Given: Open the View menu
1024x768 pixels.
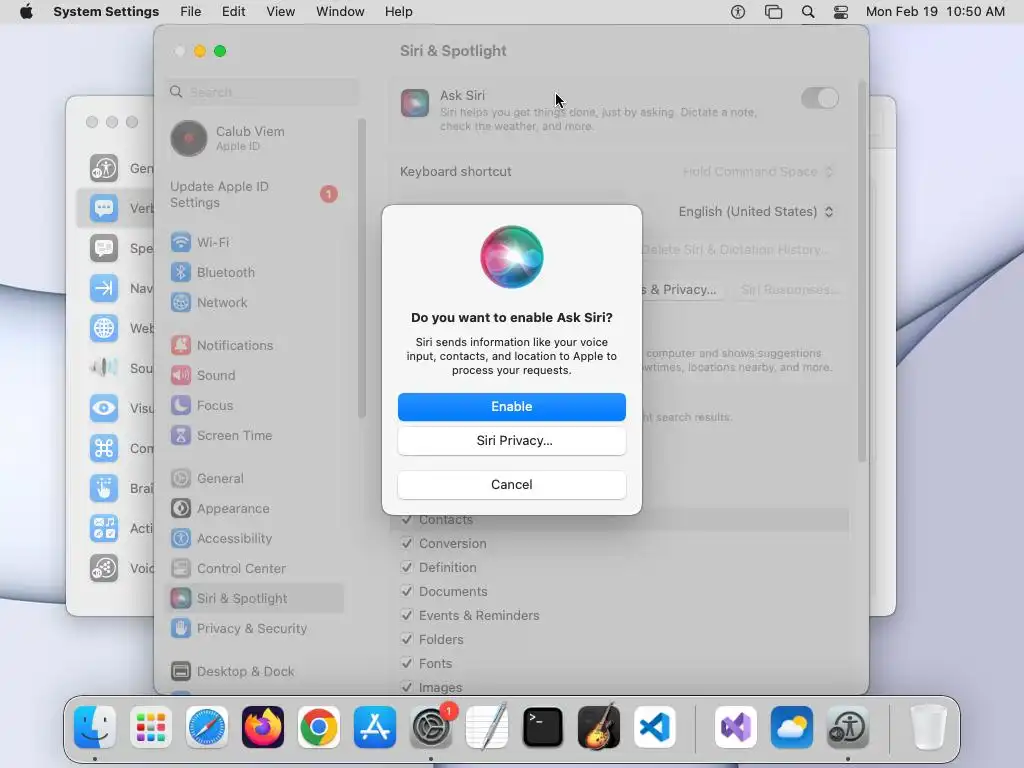Looking at the screenshot, I should (x=280, y=12).
